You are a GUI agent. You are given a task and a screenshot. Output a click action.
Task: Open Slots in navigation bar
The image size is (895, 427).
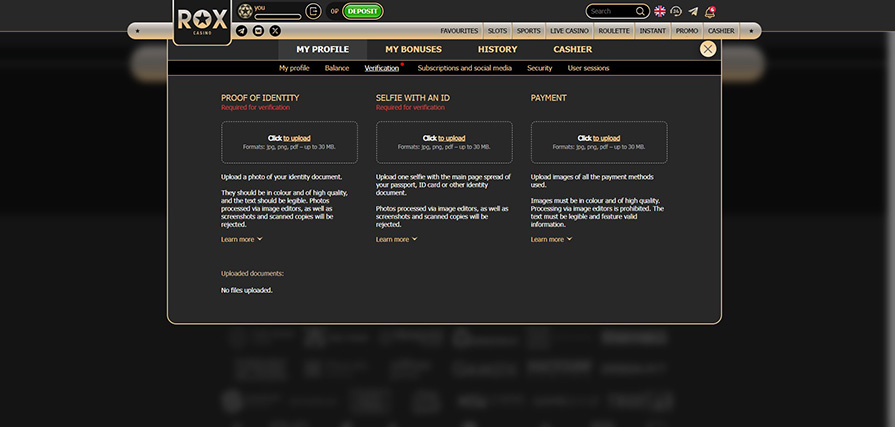498,31
